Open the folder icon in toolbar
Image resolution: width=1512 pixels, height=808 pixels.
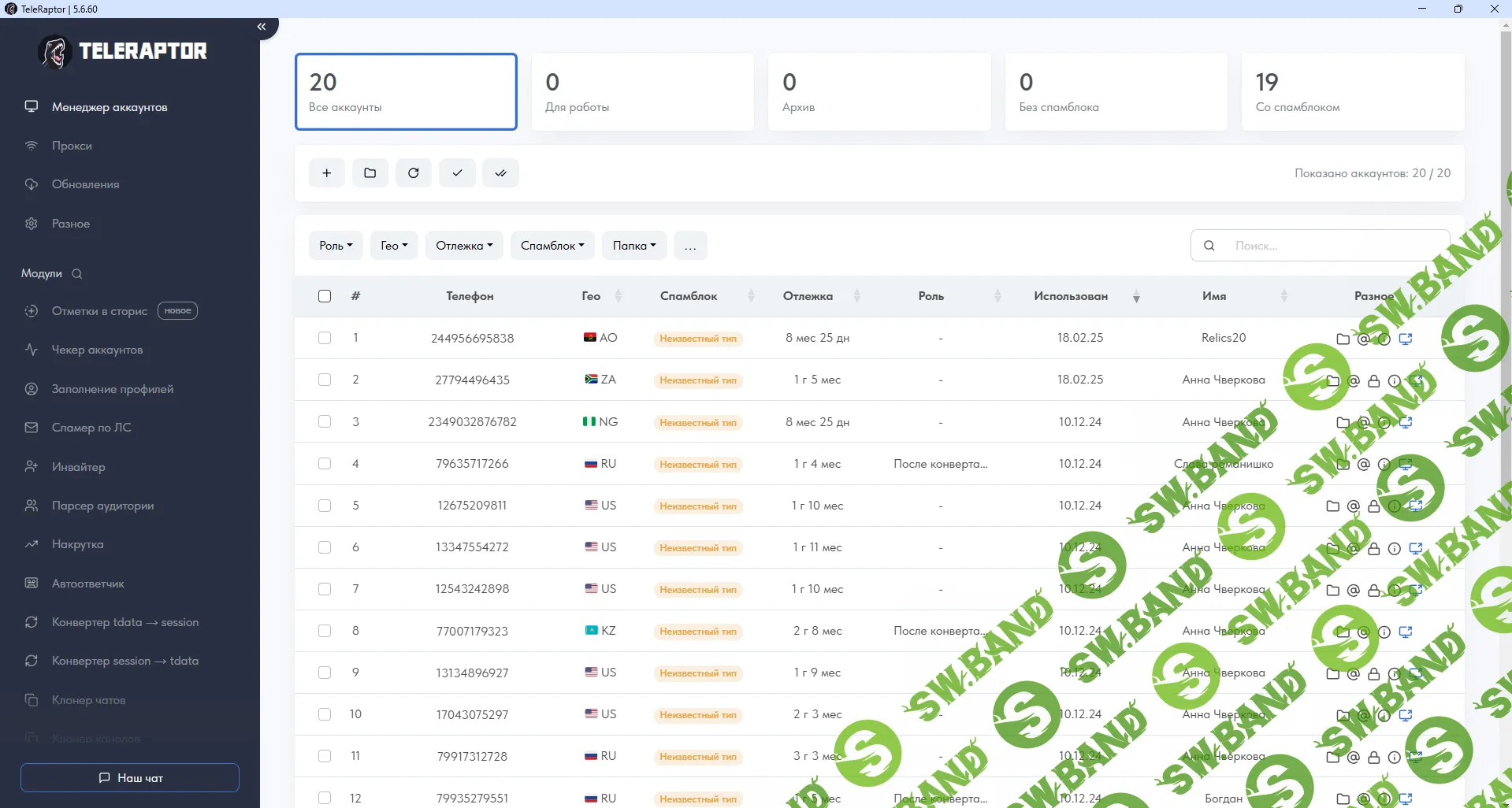pyautogui.click(x=370, y=173)
